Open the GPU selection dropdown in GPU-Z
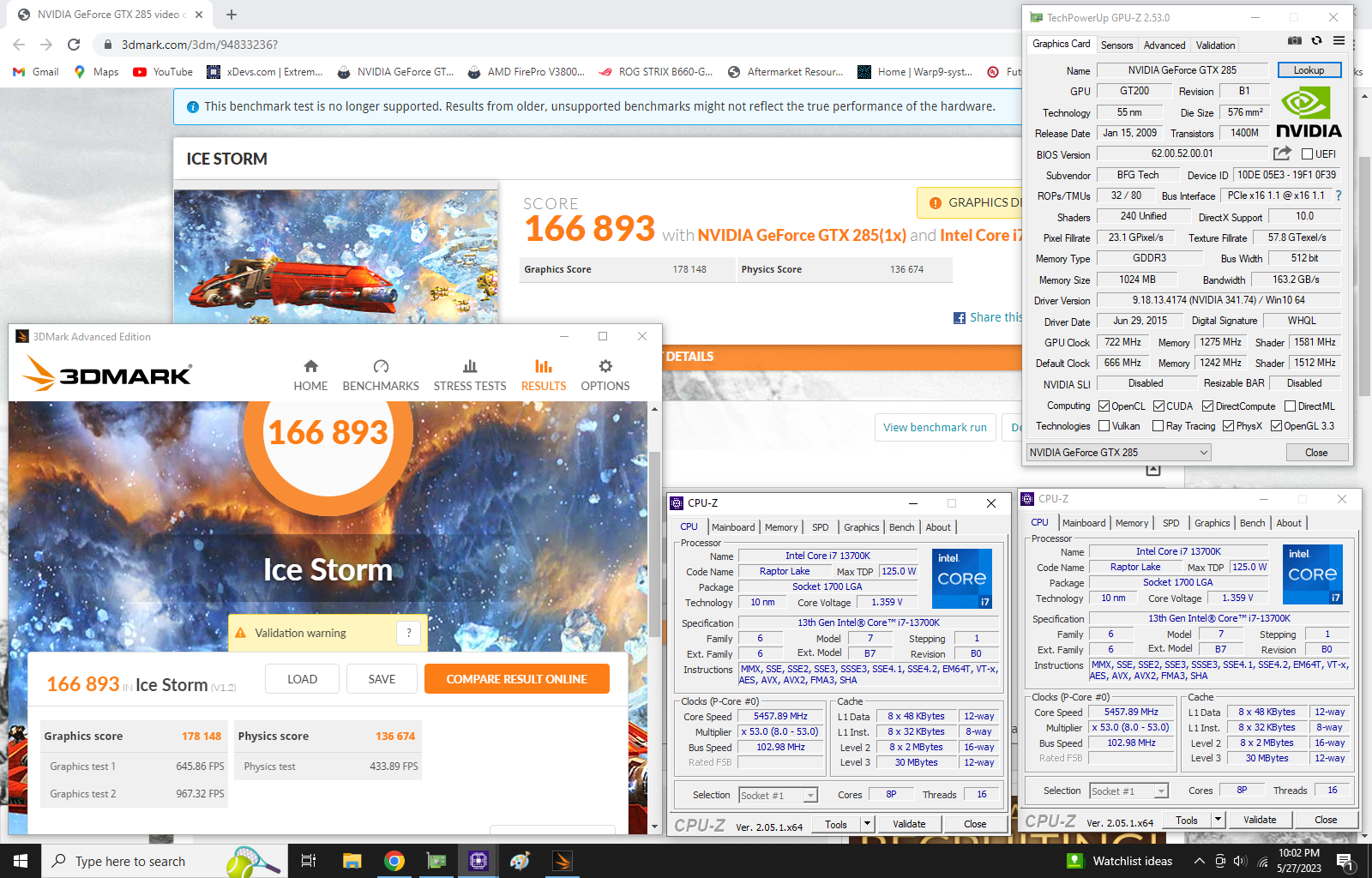 [1119, 453]
